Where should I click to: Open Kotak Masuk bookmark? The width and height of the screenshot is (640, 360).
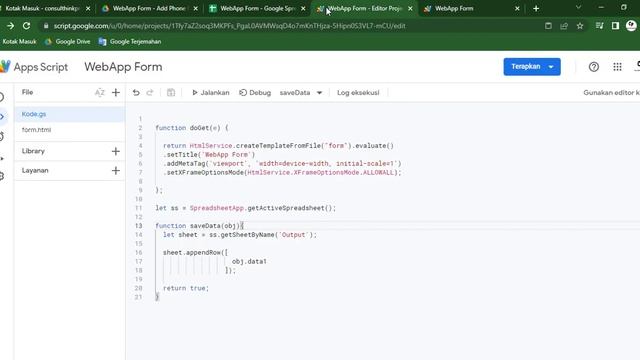[19, 42]
